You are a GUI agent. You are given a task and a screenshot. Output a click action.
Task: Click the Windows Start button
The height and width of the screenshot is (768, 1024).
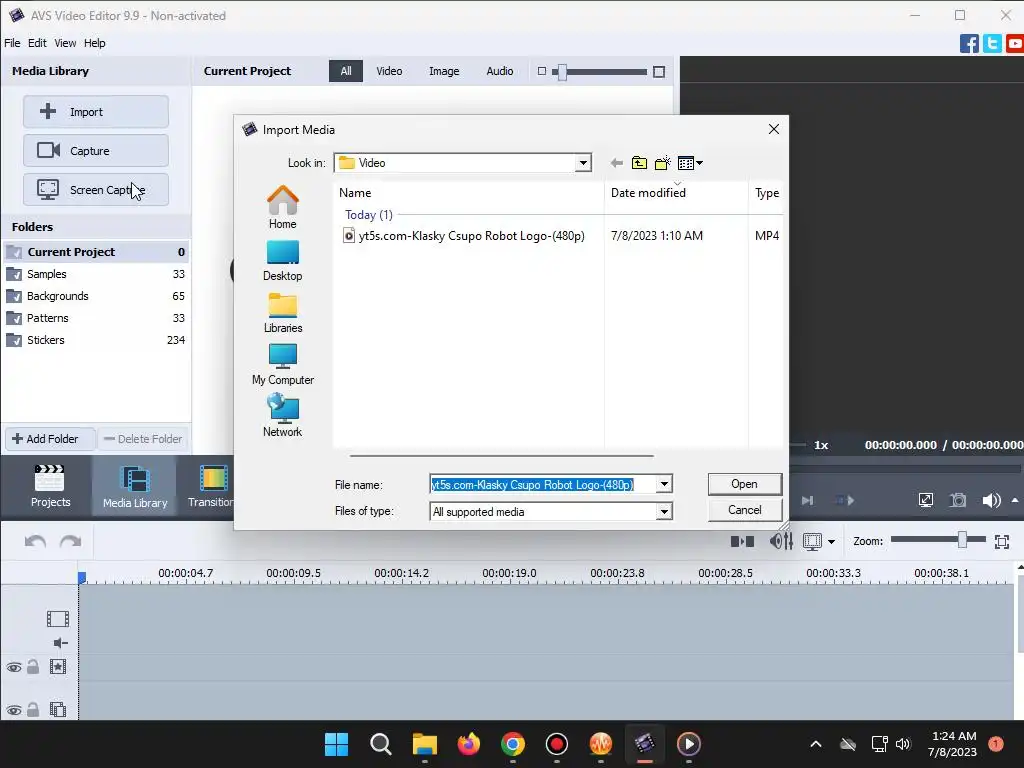pyautogui.click(x=336, y=744)
